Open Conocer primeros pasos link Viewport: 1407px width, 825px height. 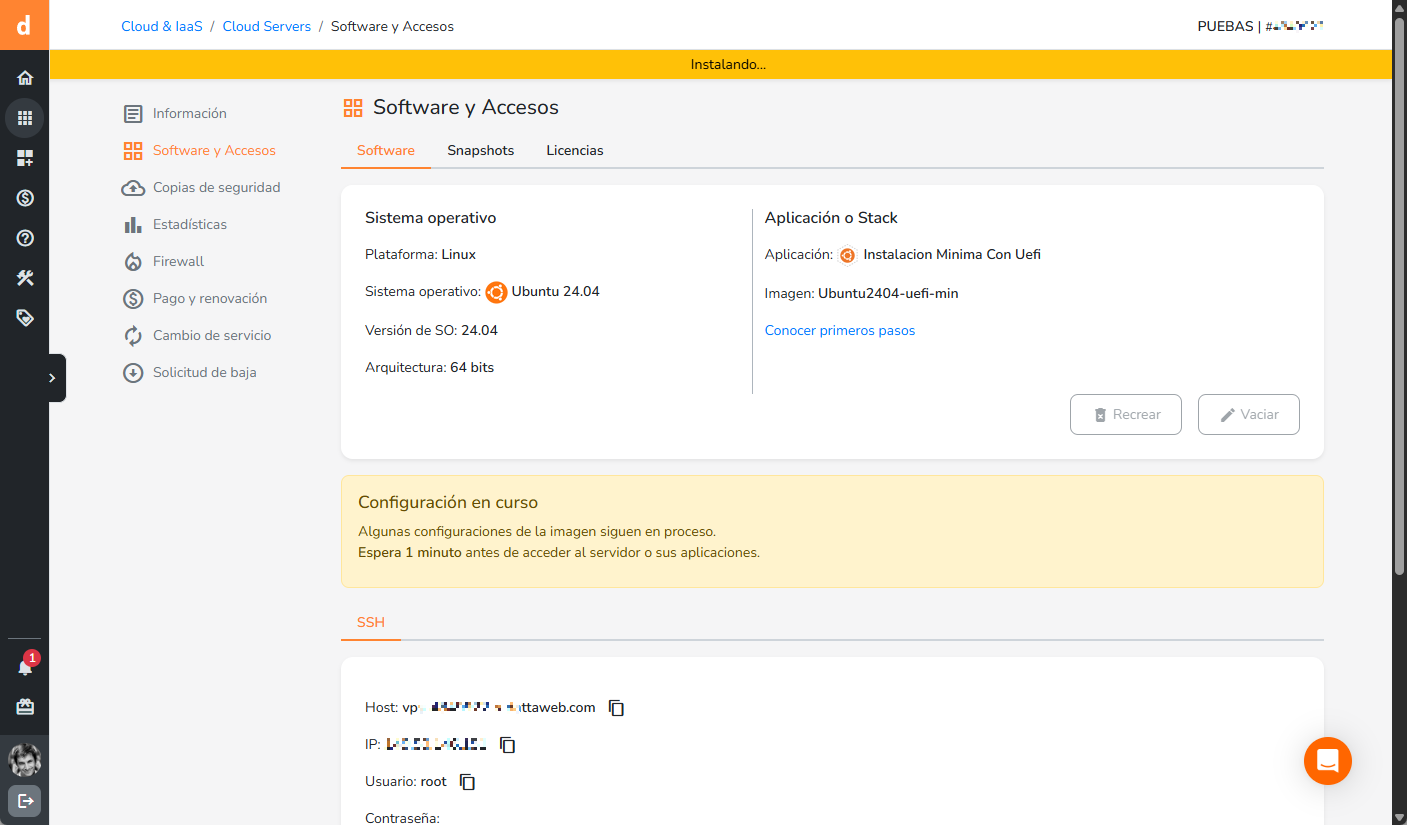click(840, 331)
